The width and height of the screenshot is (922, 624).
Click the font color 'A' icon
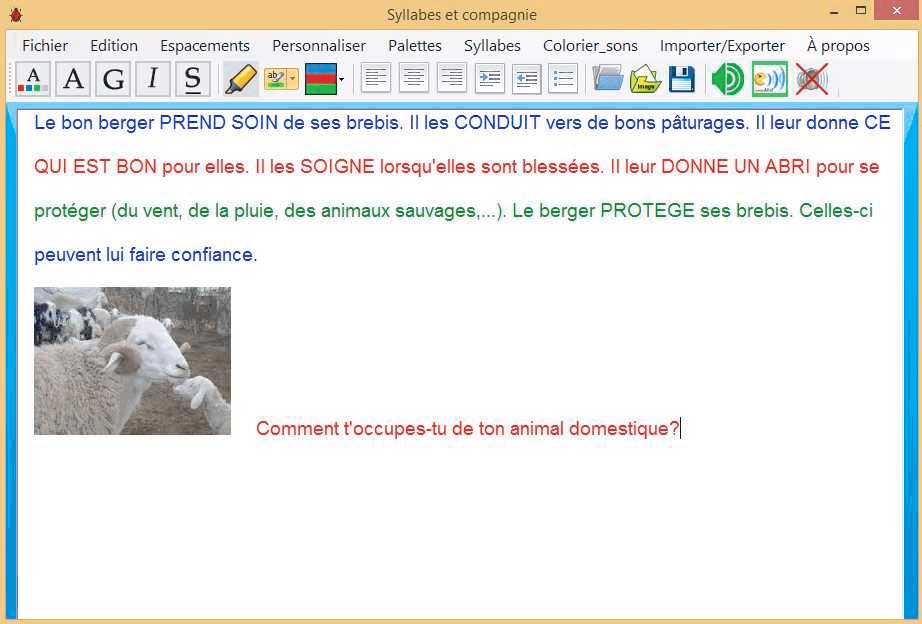(33, 79)
